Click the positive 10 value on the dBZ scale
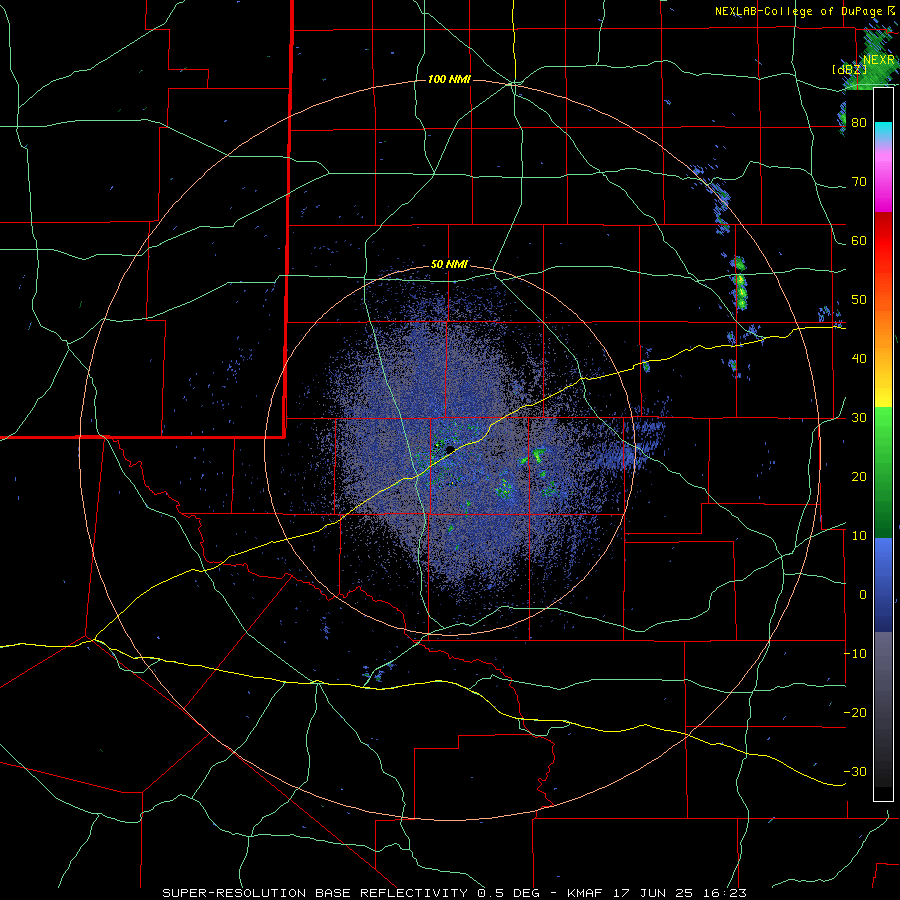The height and width of the screenshot is (900, 900). (x=859, y=536)
